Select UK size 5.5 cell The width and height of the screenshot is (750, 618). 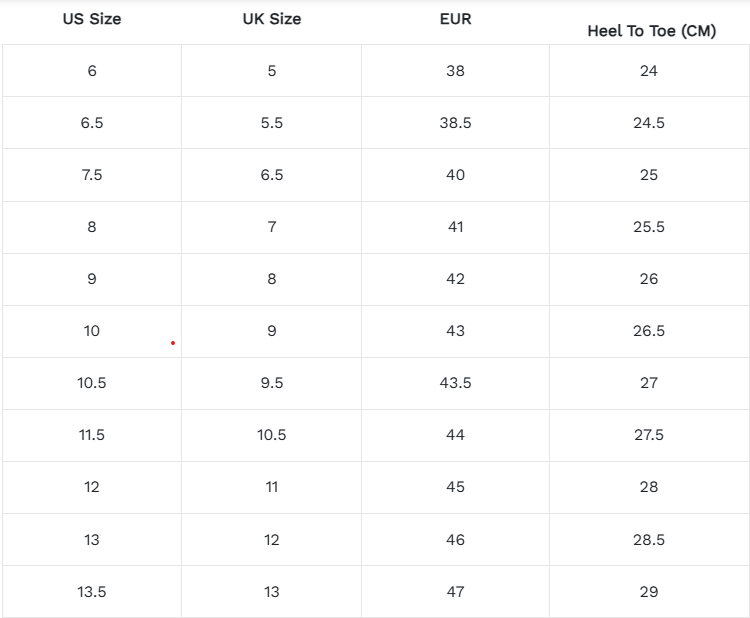271,123
